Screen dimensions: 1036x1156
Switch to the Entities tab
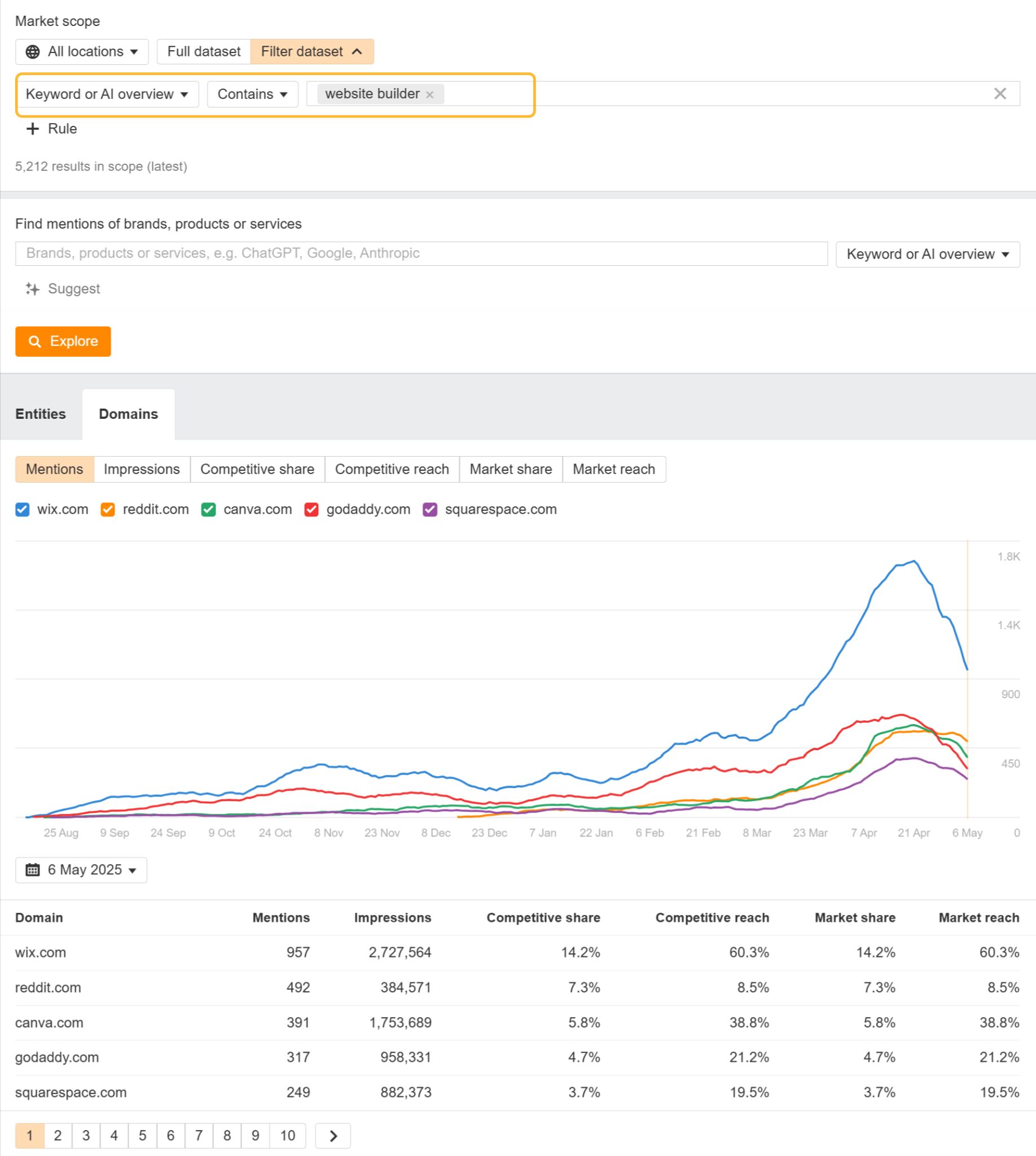(41, 414)
